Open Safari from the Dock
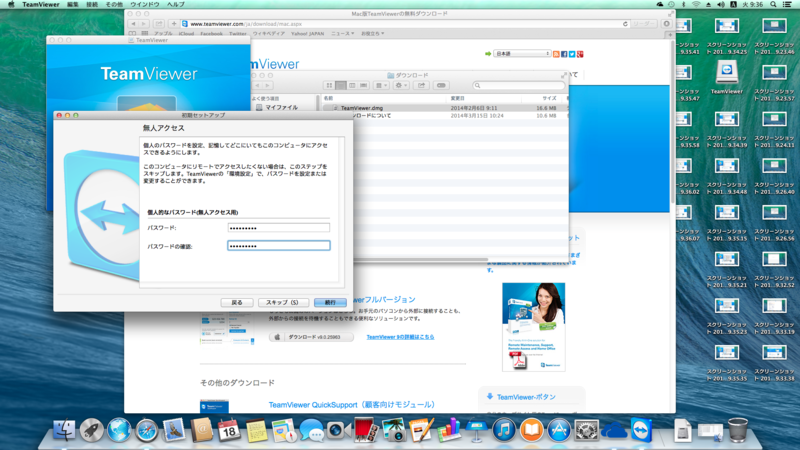This screenshot has width=800, height=450. [146, 430]
